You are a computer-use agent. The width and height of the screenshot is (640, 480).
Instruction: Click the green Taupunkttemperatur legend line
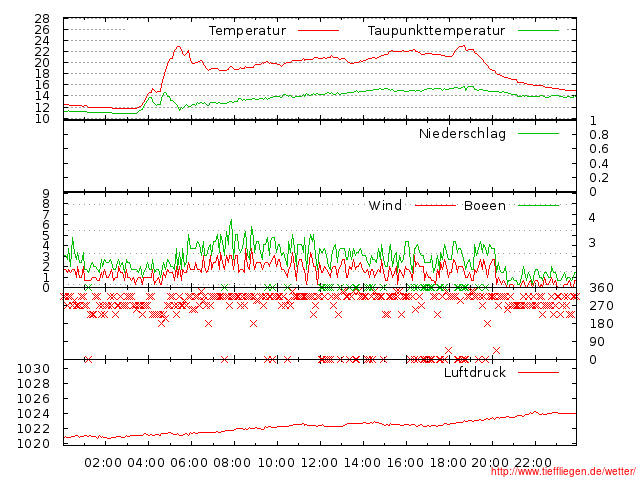point(538,31)
